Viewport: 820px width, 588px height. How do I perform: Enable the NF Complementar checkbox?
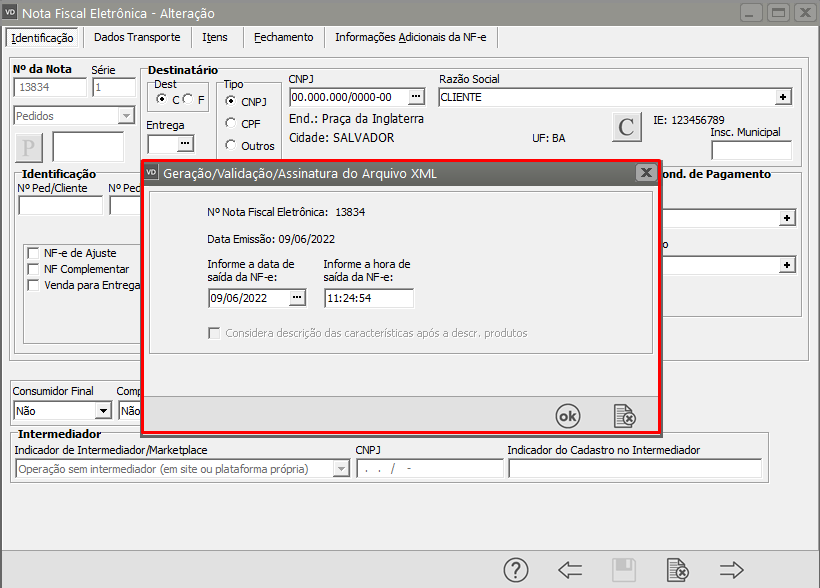click(x=34, y=269)
